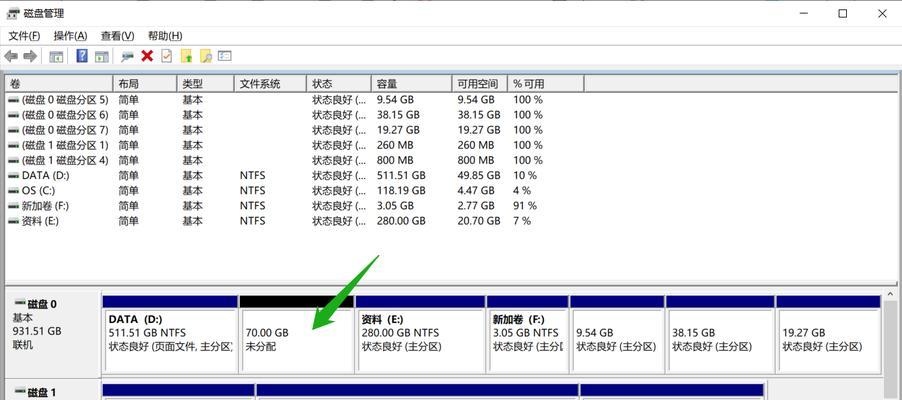
Task: Click the 91 % free value
Action: tap(525, 205)
